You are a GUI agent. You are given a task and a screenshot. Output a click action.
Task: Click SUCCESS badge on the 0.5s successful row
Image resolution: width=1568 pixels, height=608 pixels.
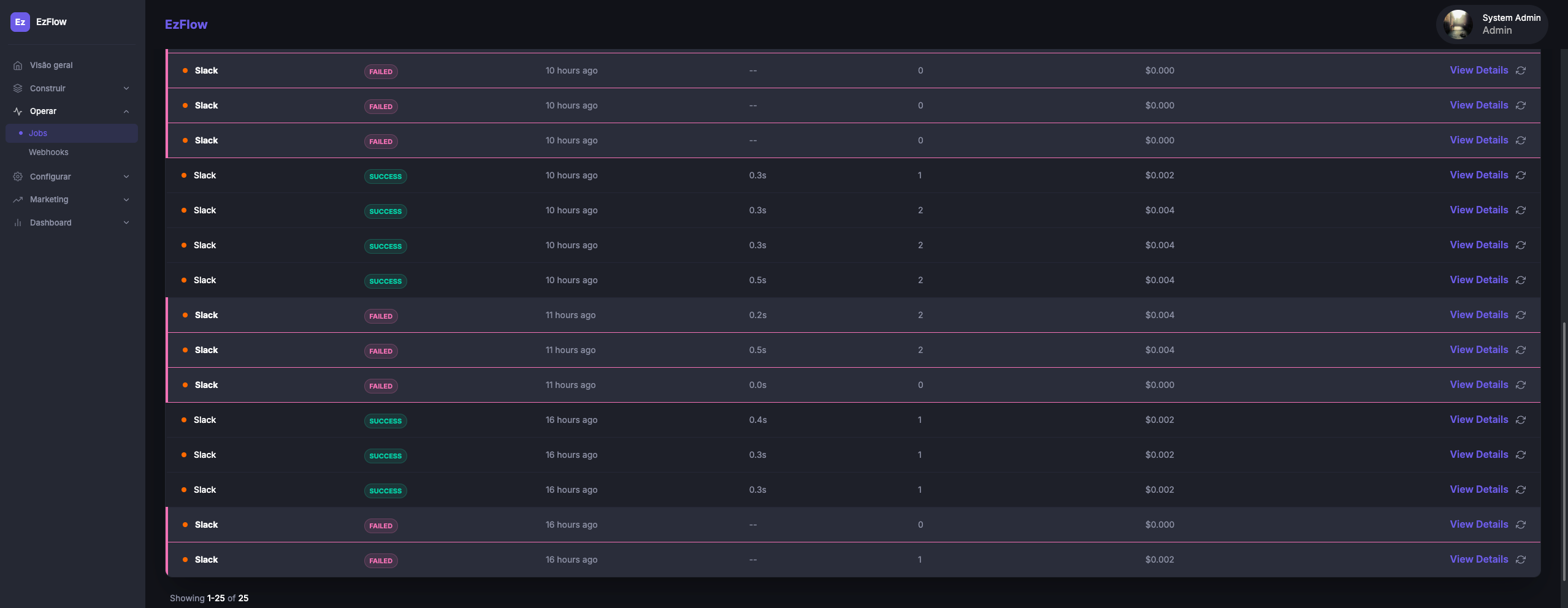(385, 281)
